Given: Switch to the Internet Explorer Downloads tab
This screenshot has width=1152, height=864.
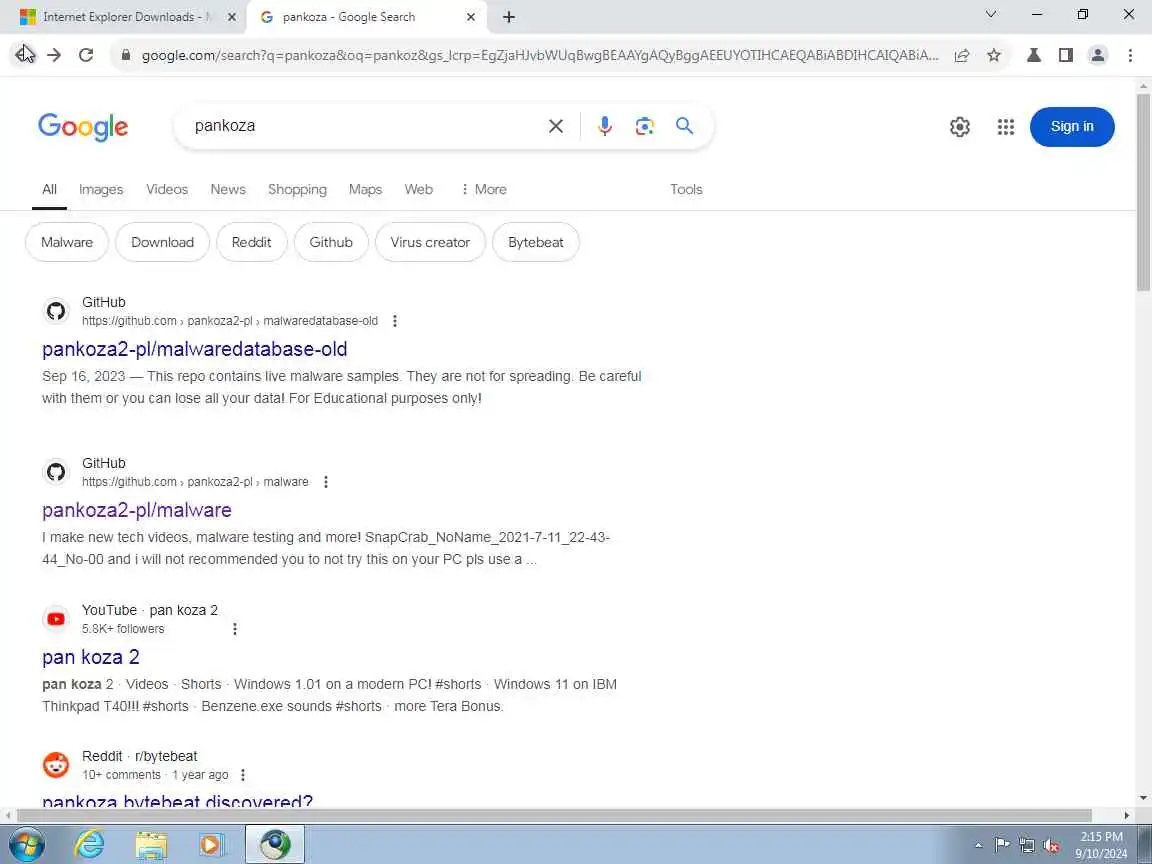Looking at the screenshot, I should 123,17.
